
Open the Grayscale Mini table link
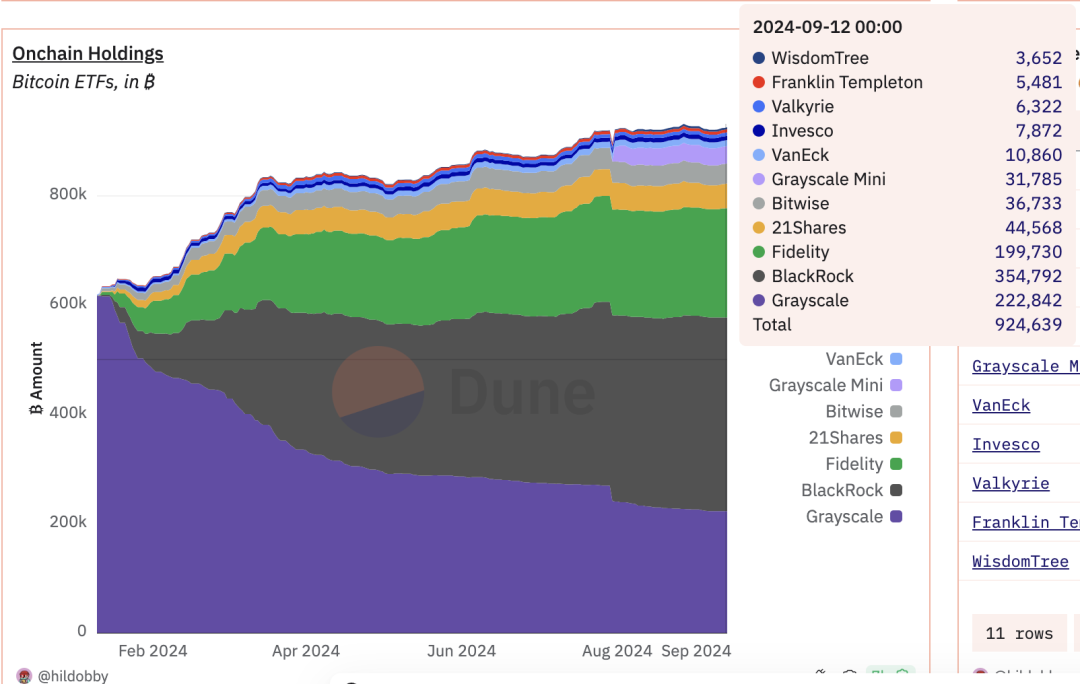(1025, 366)
